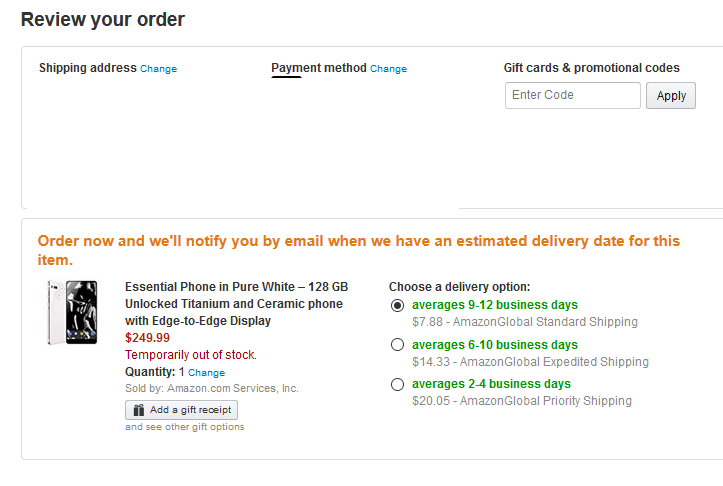Focus the Enter Code promo field

click(573, 95)
